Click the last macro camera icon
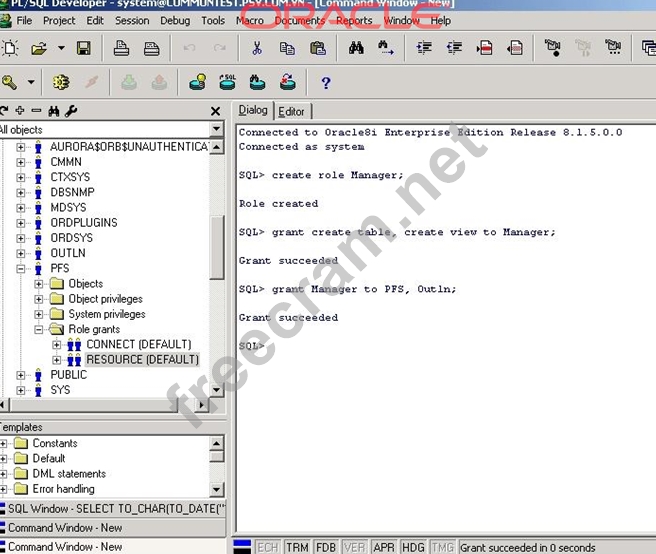 [613, 47]
